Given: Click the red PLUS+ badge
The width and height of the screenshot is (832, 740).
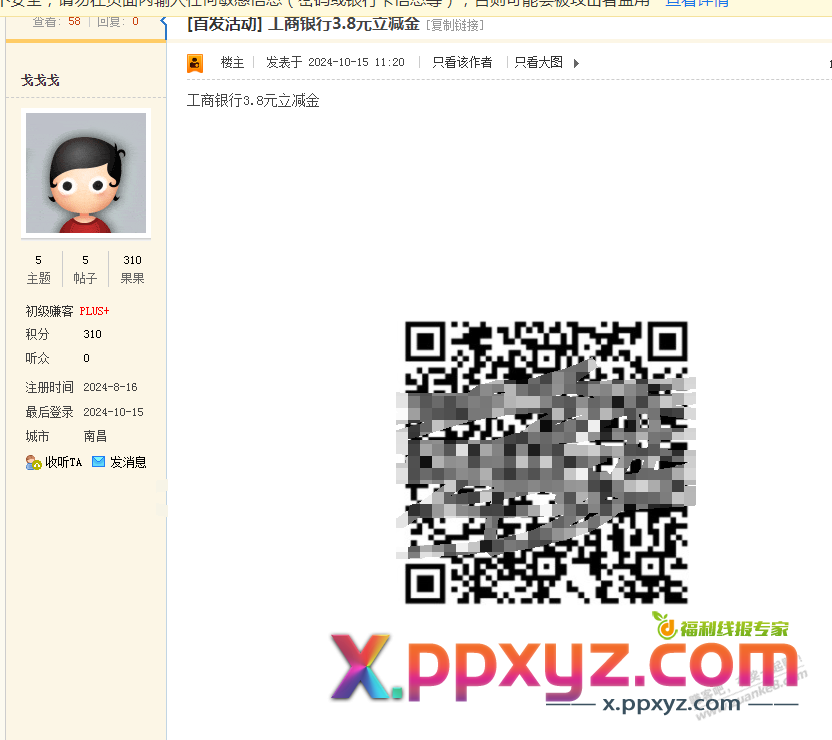Looking at the screenshot, I should click(94, 311).
